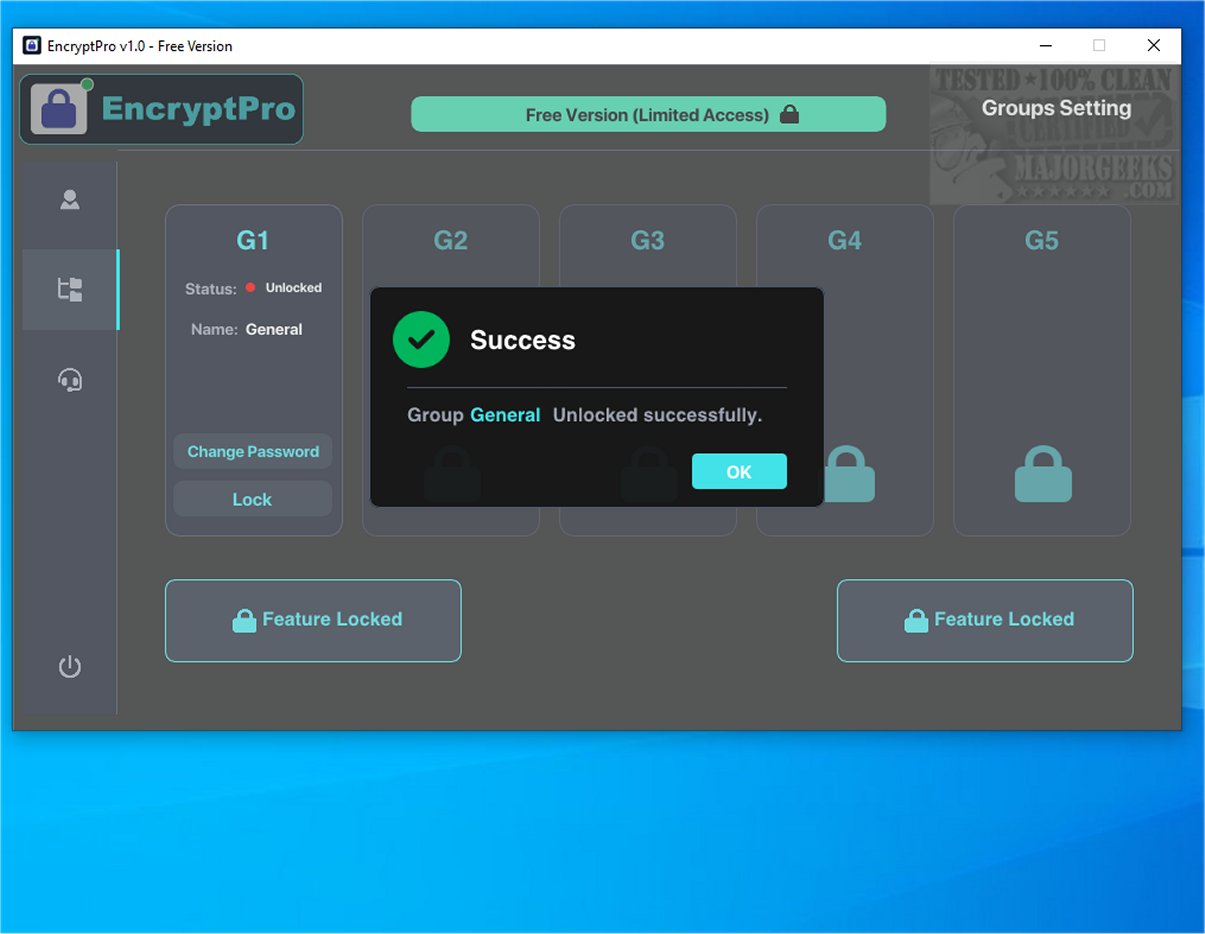Image resolution: width=1205 pixels, height=934 pixels.
Task: Click the G3 padlock icon
Action: point(649,474)
